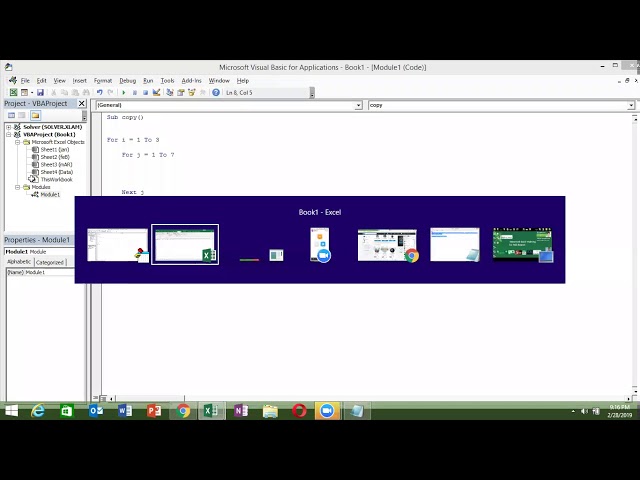Viewport: 640px width, 480px height.
Task: Select Sheet4 (Data) in project tree
Action: pyautogui.click(x=57, y=172)
